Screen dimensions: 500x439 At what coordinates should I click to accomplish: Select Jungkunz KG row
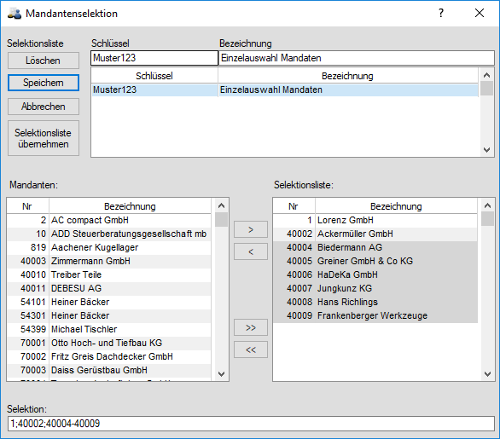pos(376,288)
